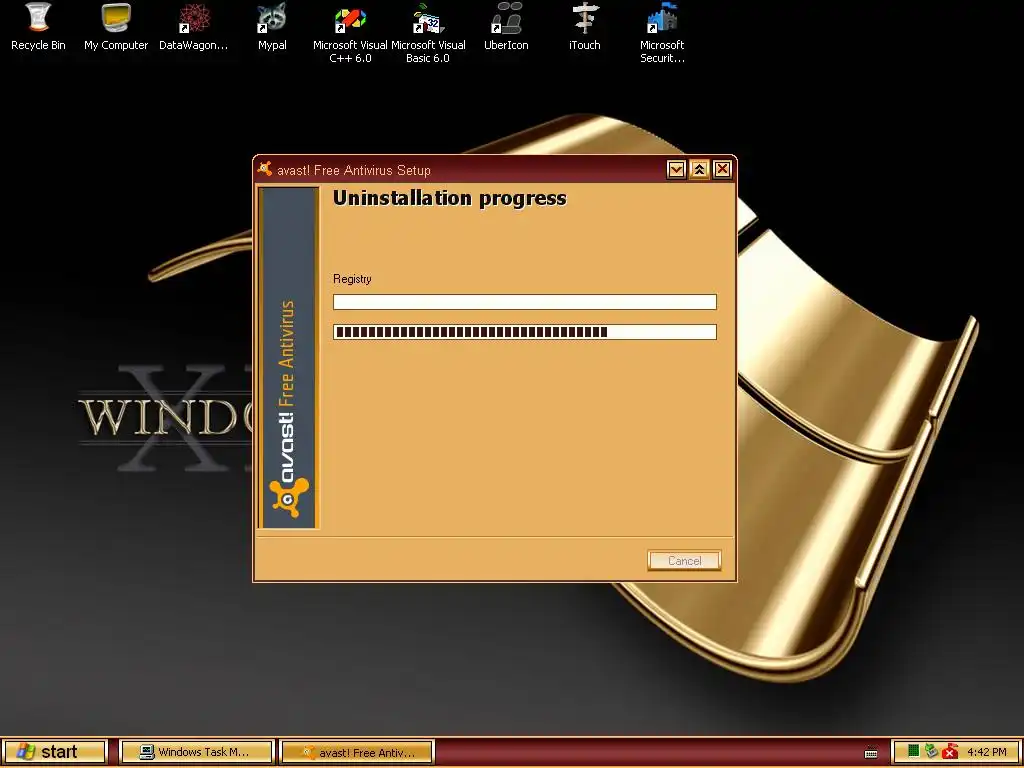The width and height of the screenshot is (1024, 768).
Task: Select the Mypal browser shortcut
Action: [272, 26]
